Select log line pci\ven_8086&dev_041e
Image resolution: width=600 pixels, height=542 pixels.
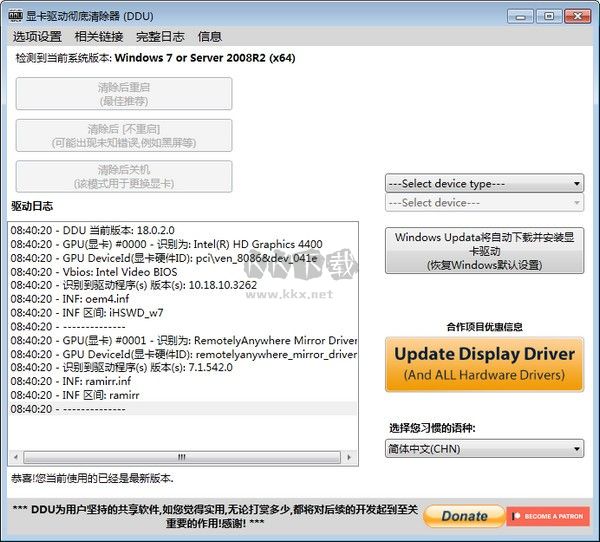183,258
